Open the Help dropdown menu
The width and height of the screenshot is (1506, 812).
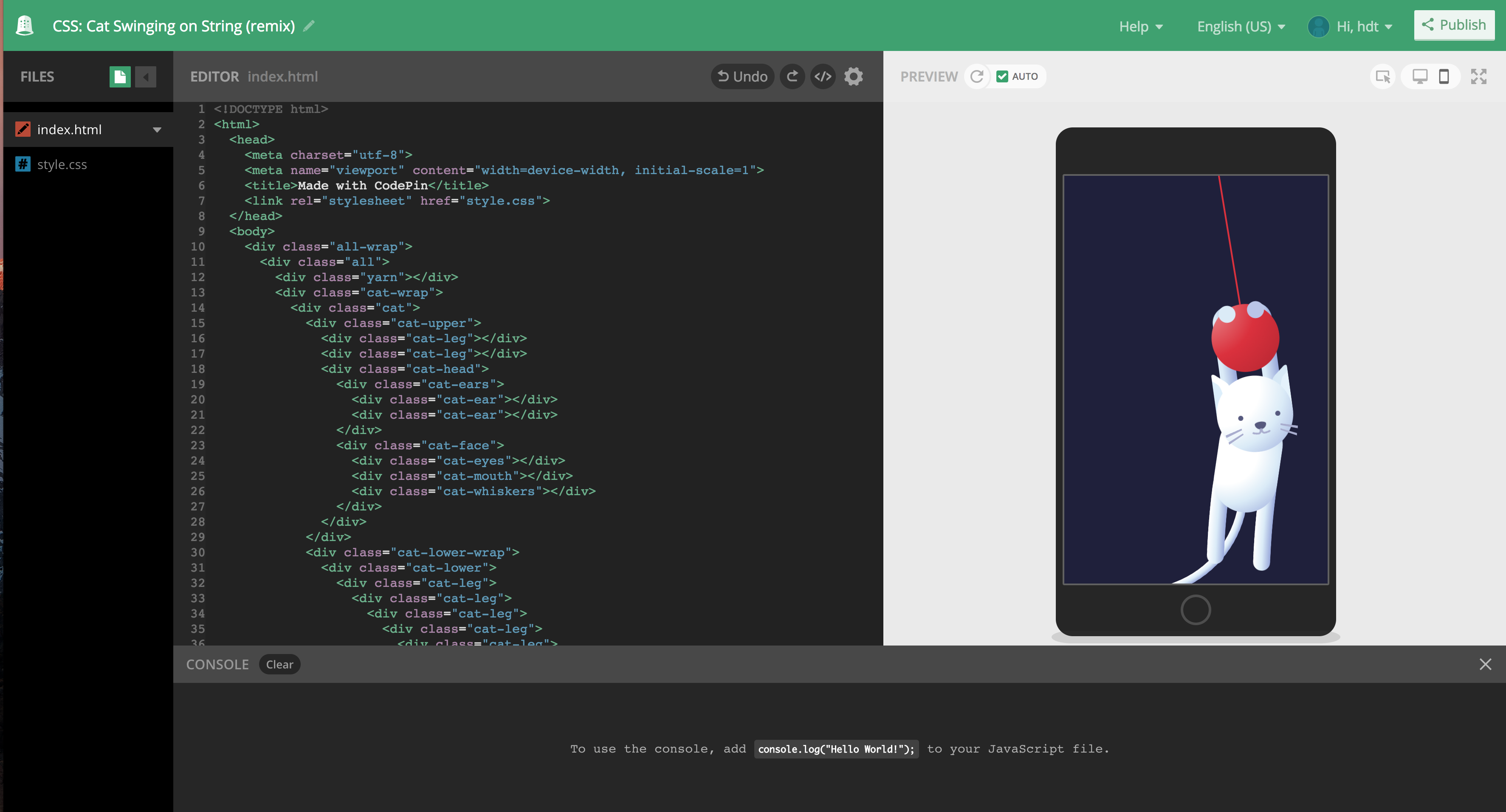click(x=1140, y=26)
